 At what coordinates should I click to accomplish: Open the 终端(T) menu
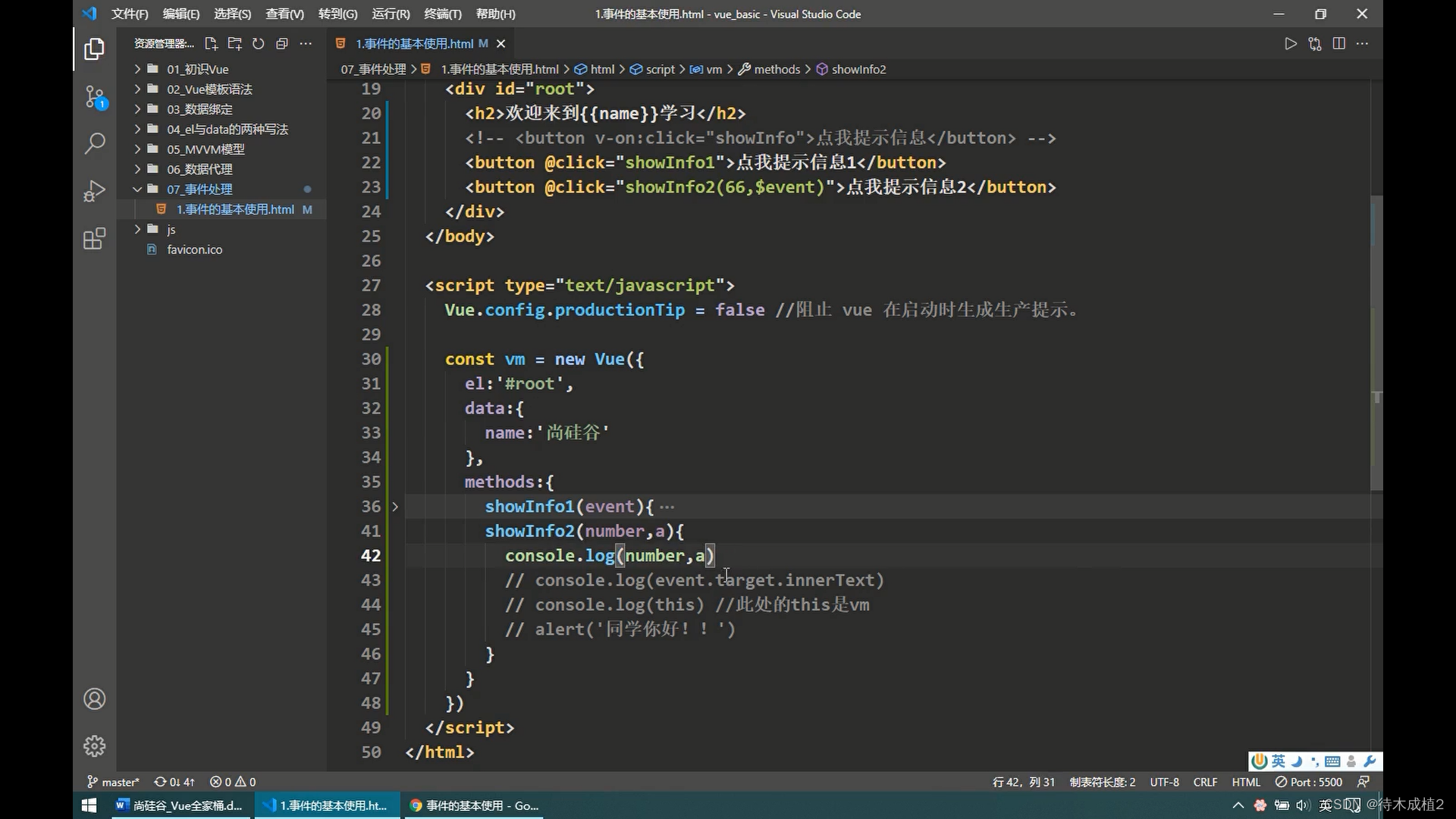(443, 14)
